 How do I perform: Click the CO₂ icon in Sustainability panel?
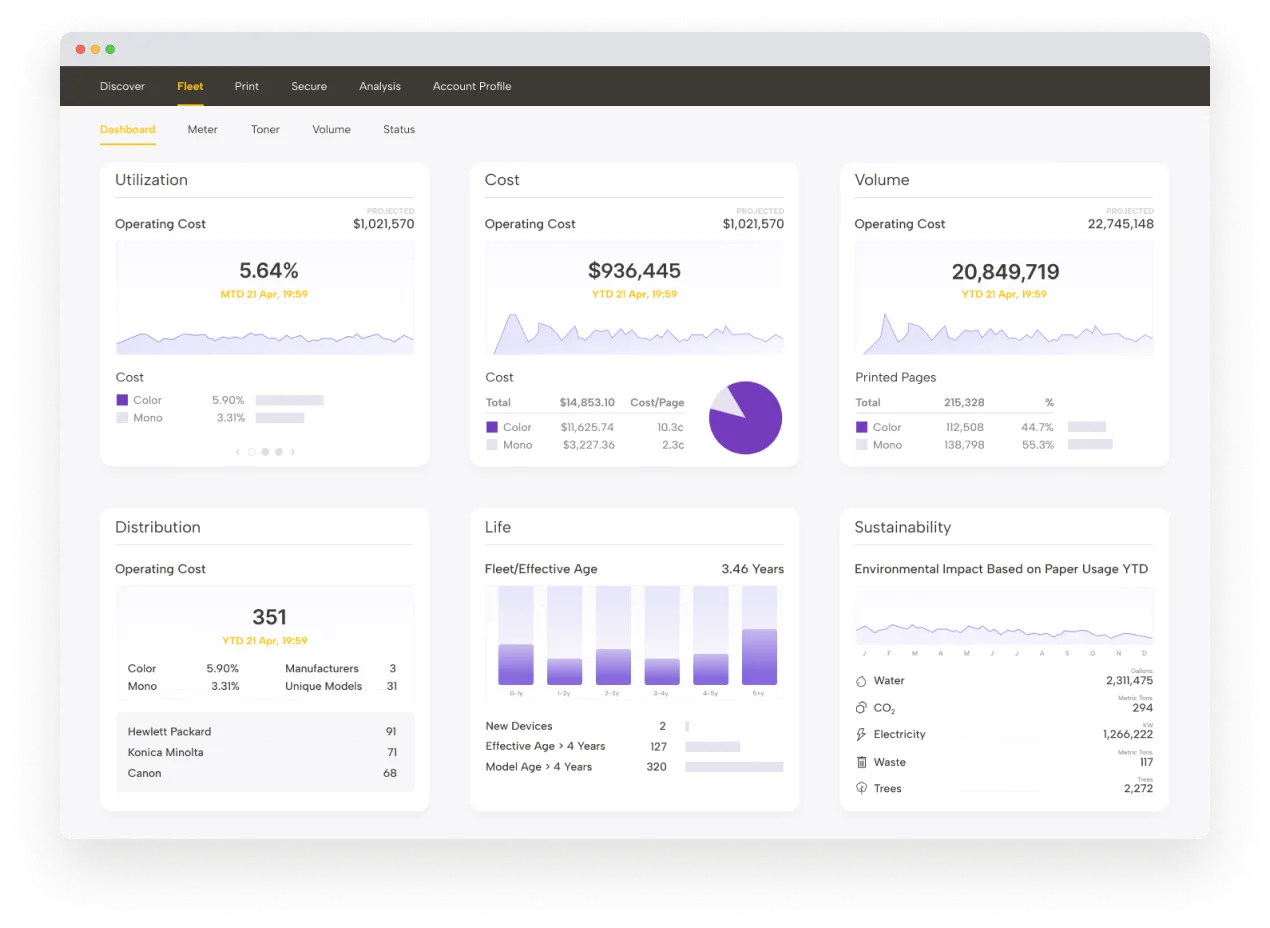pyautogui.click(x=860, y=707)
